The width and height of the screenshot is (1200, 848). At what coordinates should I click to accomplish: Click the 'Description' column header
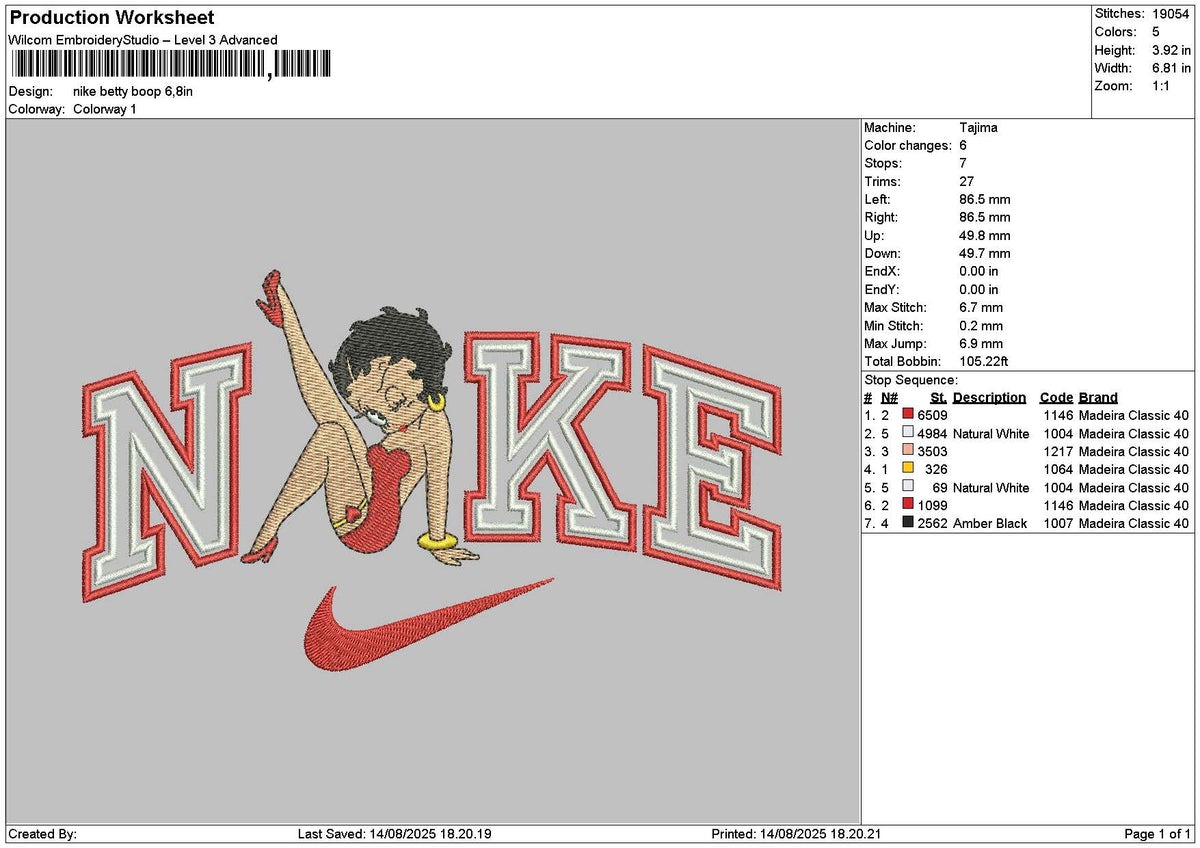pos(989,397)
